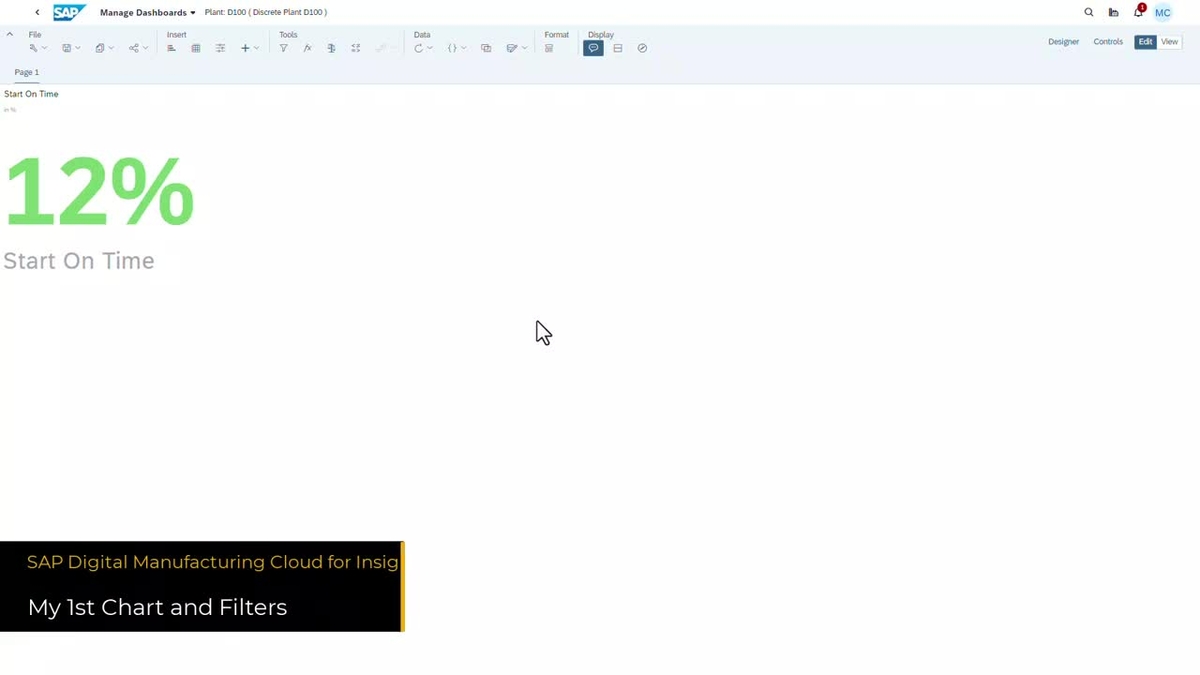Insert a table using the grid icon
1200x675 pixels.
(x=195, y=47)
